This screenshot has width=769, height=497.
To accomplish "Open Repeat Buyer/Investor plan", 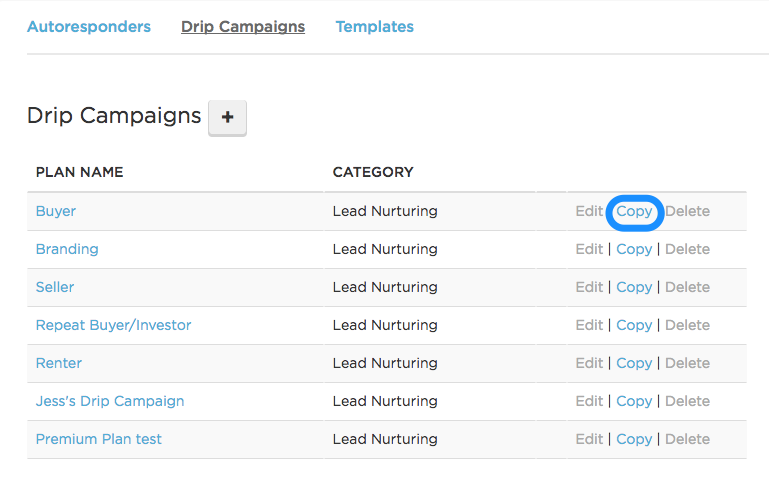I will 113,325.
